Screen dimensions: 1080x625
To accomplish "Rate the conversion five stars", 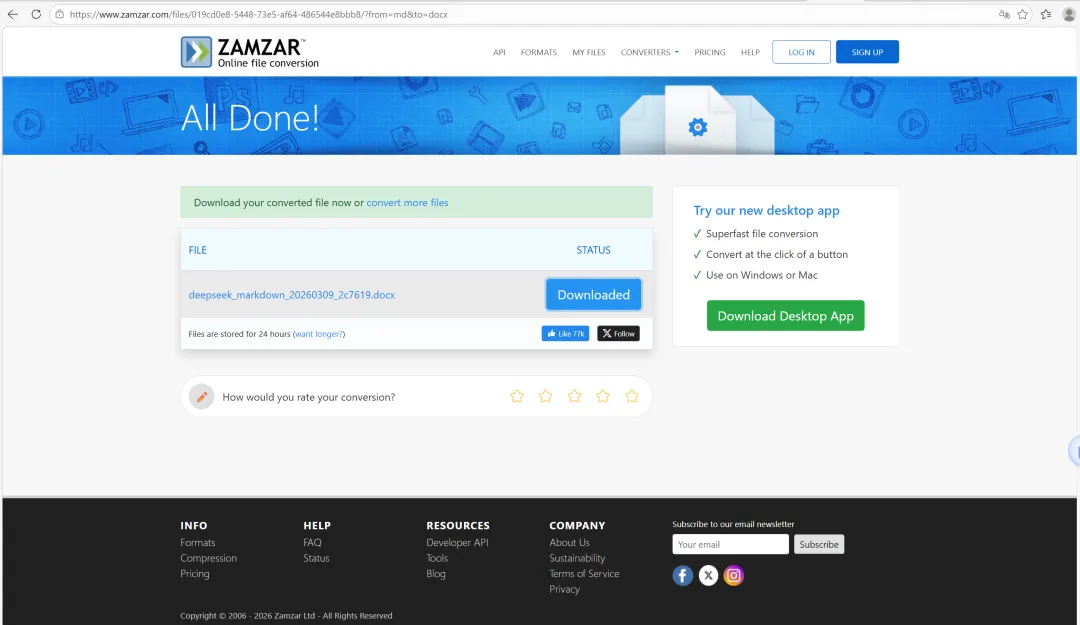I will click(632, 396).
